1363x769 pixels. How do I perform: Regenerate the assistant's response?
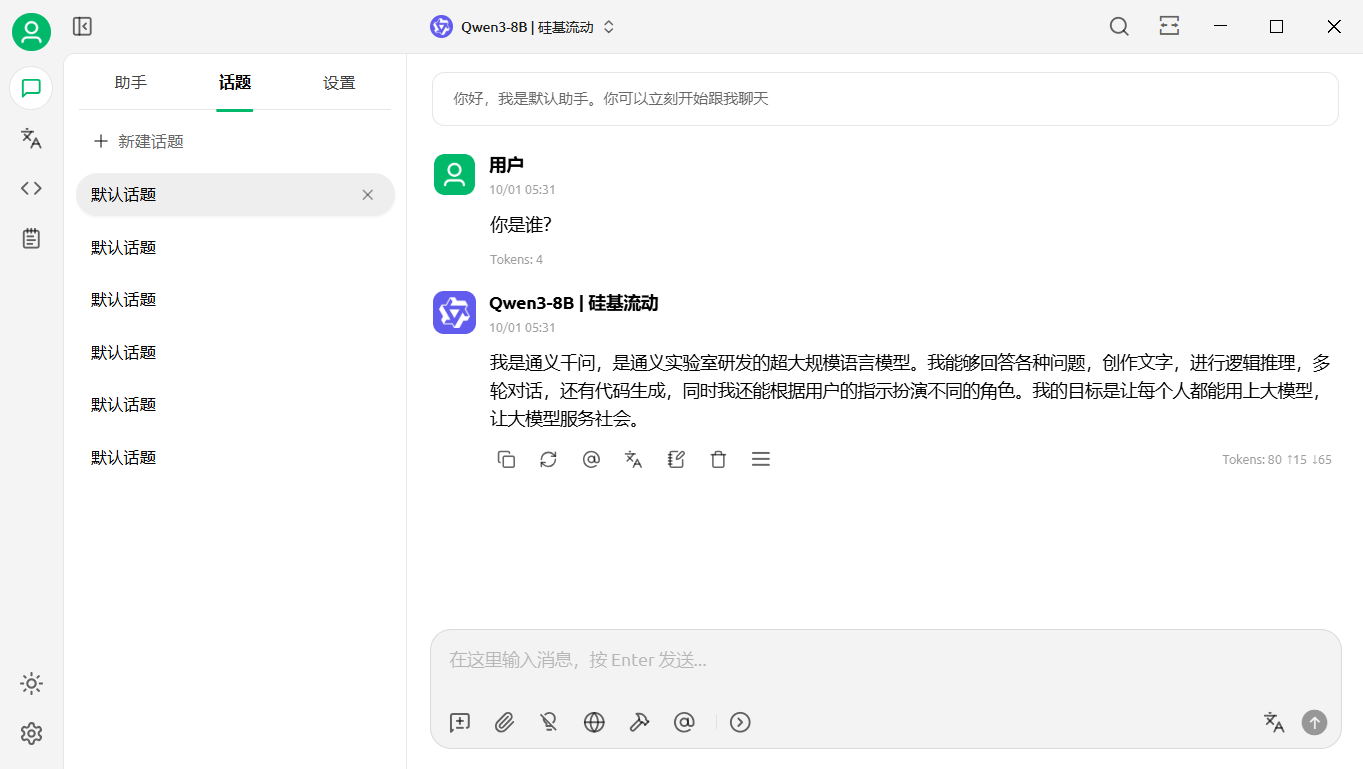click(x=548, y=460)
